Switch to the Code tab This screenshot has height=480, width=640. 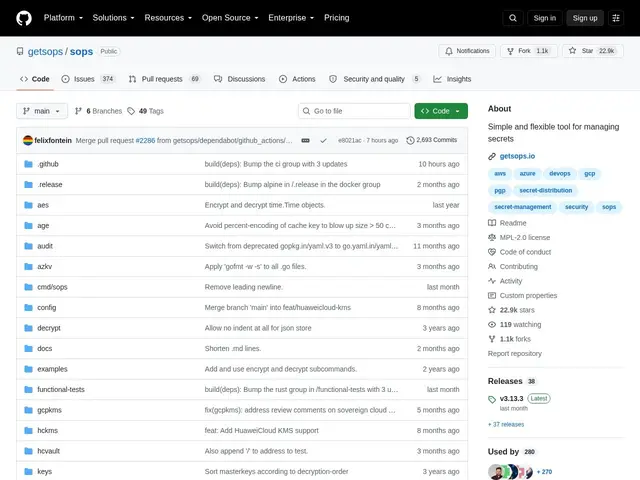[35, 79]
